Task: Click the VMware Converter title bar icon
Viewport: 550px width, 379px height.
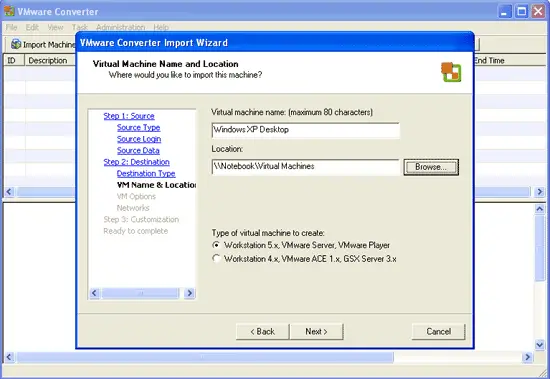Action: pyautogui.click(x=9, y=11)
